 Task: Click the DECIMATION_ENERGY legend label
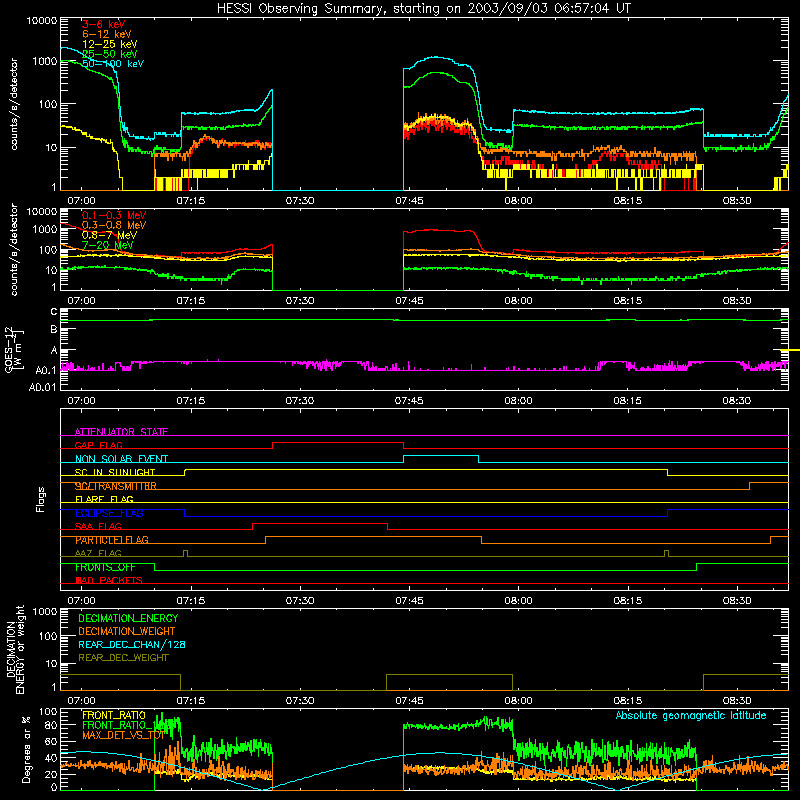pos(128,618)
